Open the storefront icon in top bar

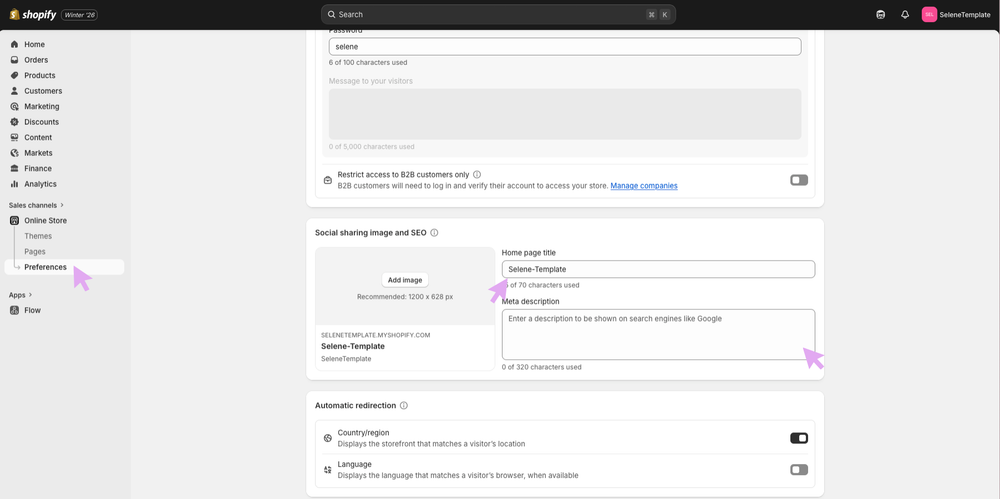click(x=880, y=15)
